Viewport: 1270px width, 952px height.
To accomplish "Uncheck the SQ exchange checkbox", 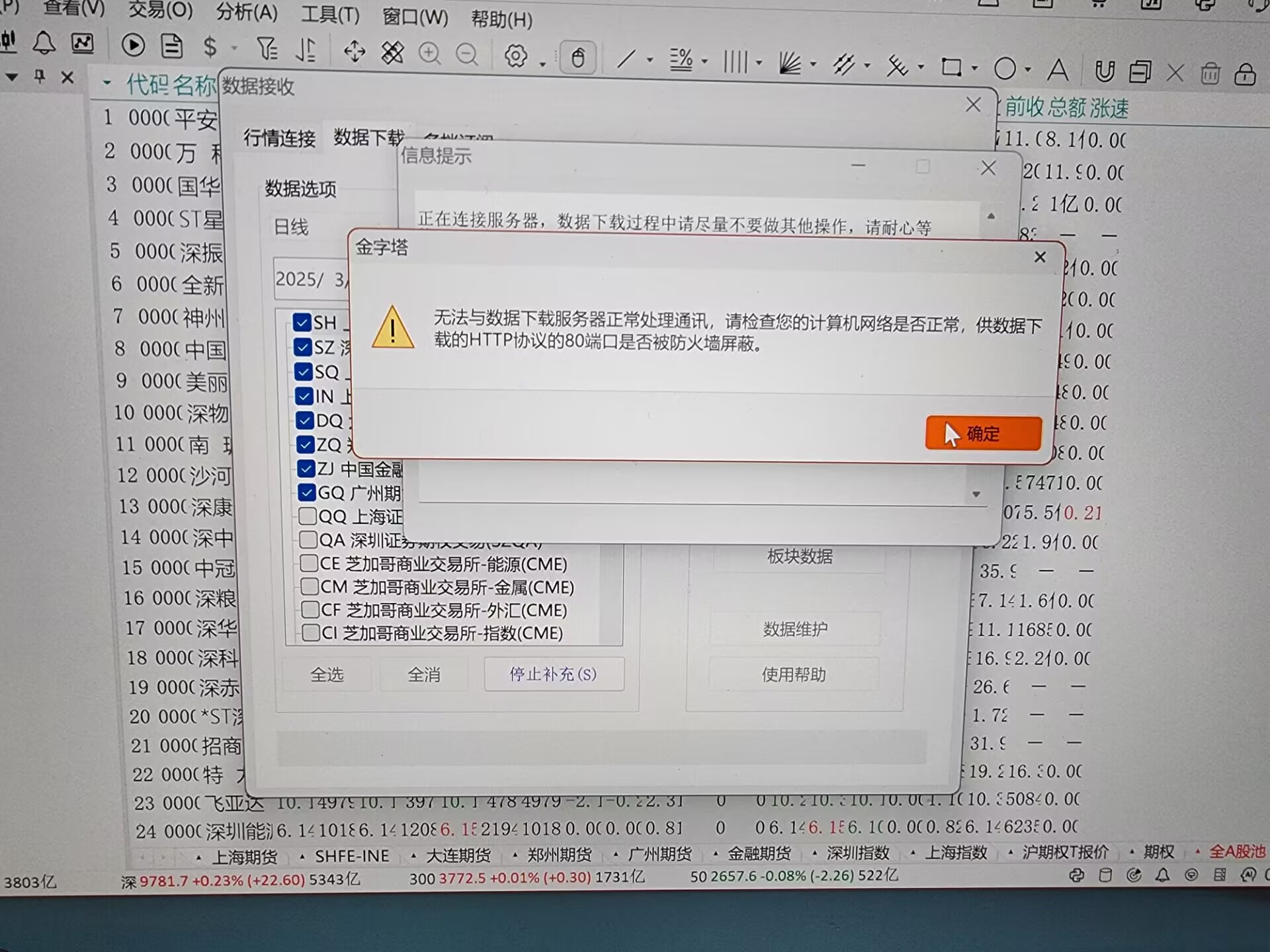I will tap(303, 372).
